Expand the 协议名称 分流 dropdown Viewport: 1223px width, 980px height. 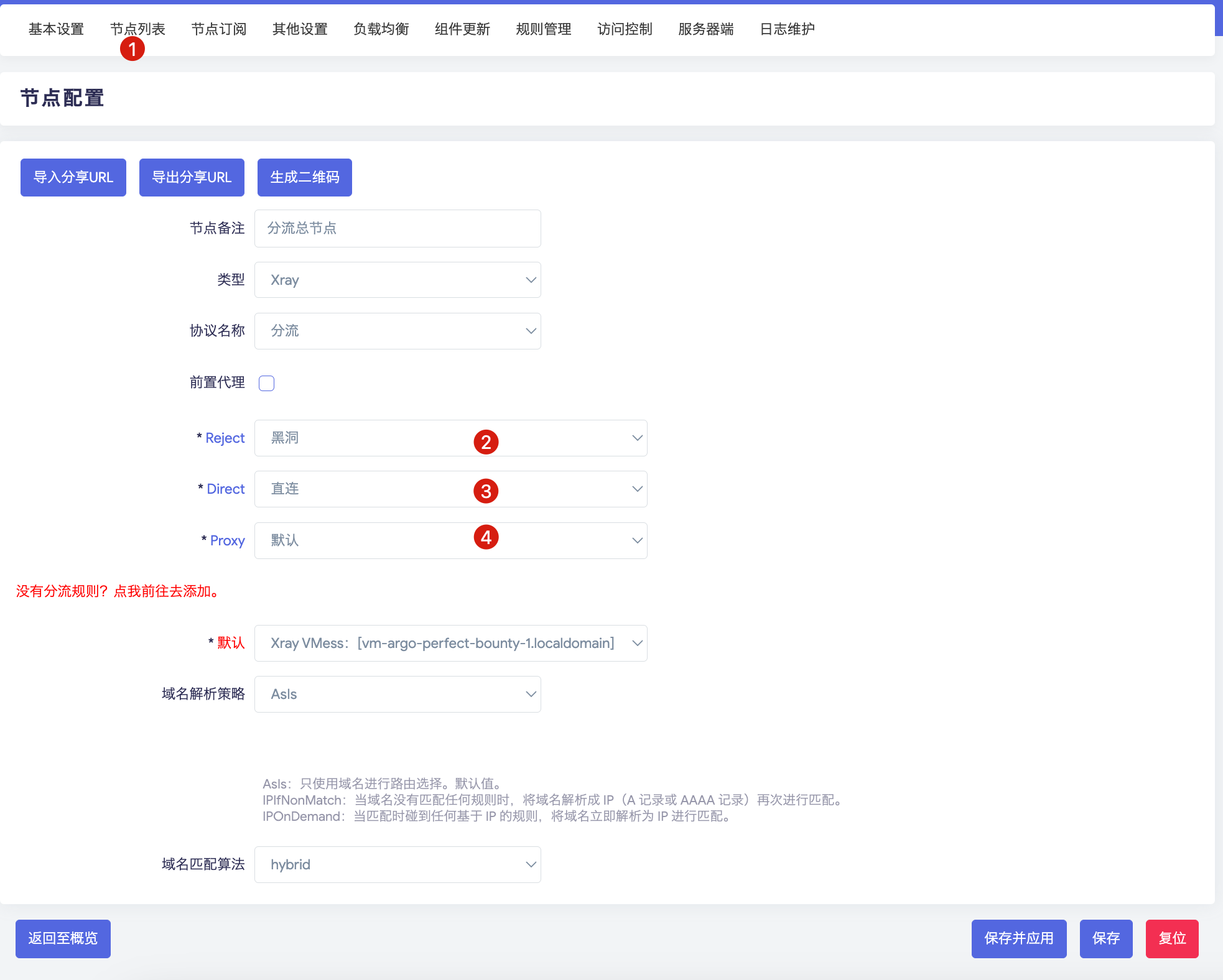398,331
